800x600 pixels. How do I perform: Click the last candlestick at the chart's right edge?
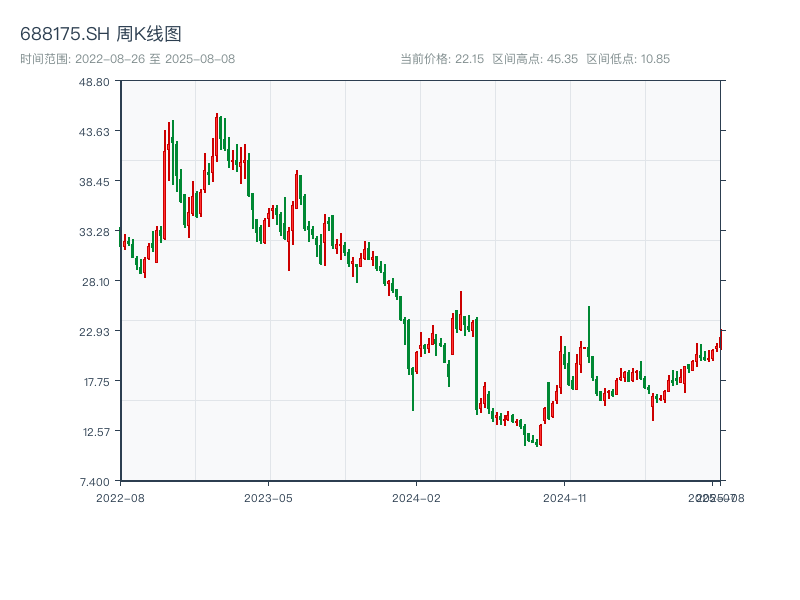pyautogui.click(x=720, y=340)
